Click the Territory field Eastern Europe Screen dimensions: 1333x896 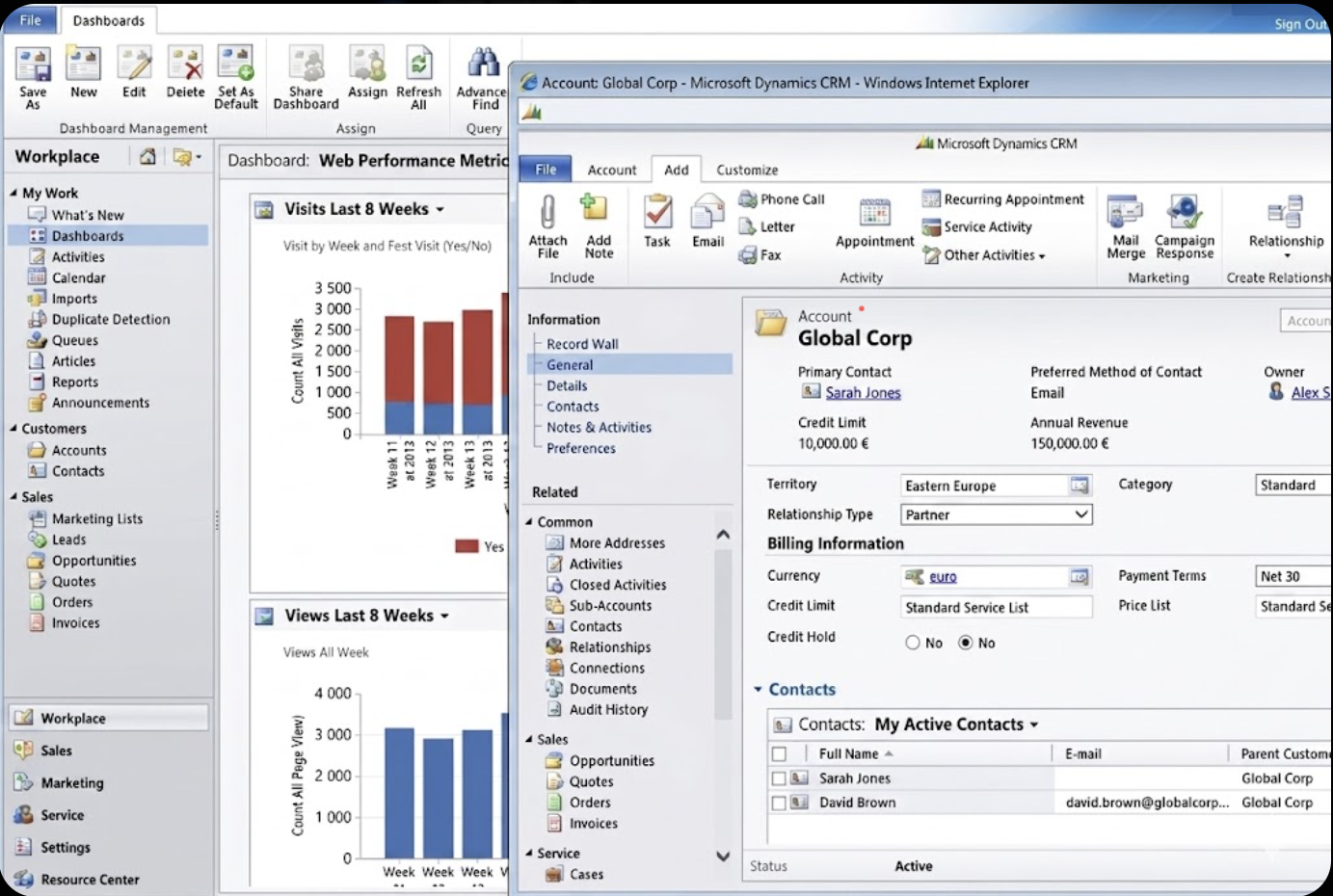coord(997,486)
